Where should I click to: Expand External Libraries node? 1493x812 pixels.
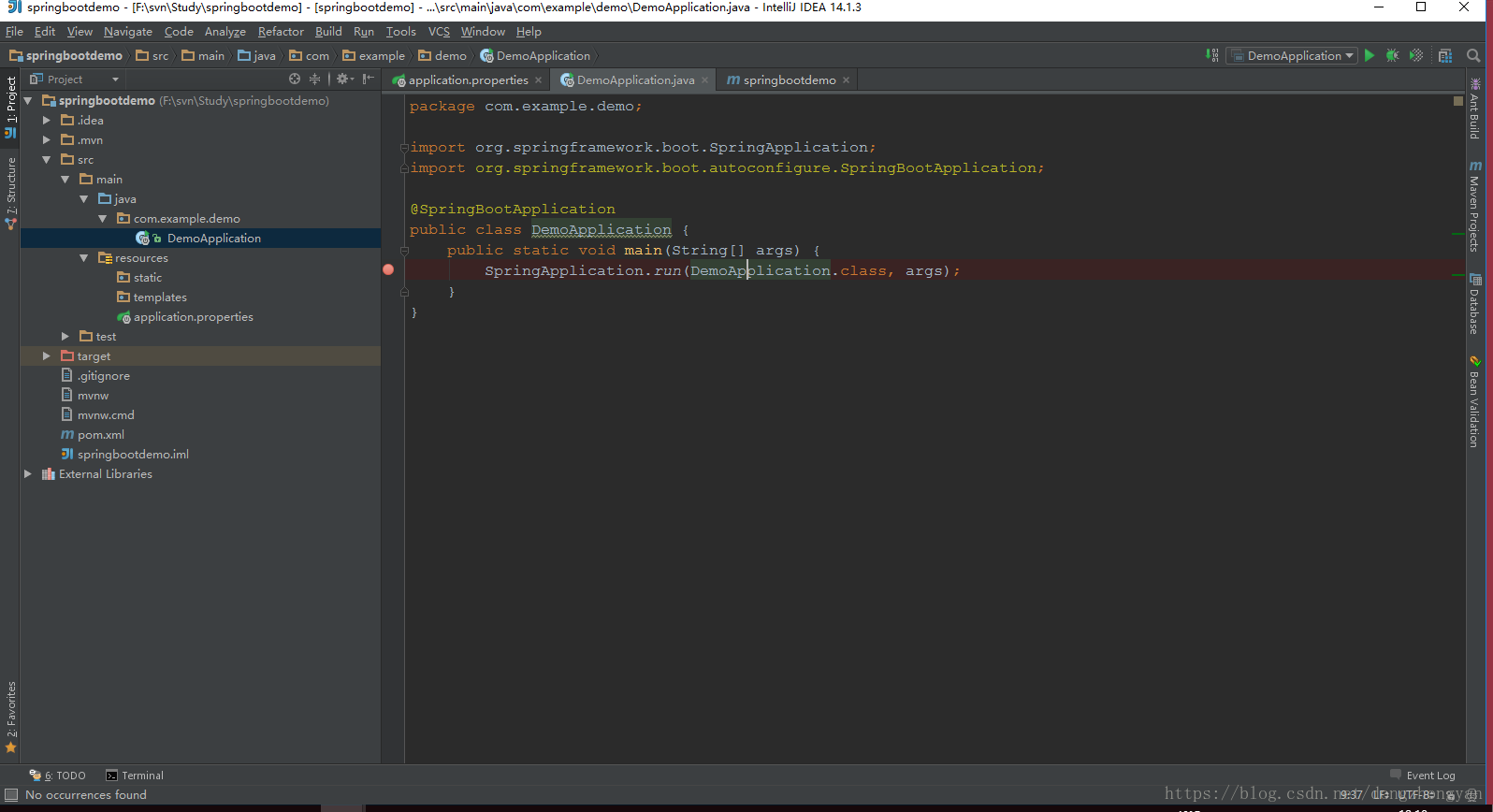(x=28, y=473)
